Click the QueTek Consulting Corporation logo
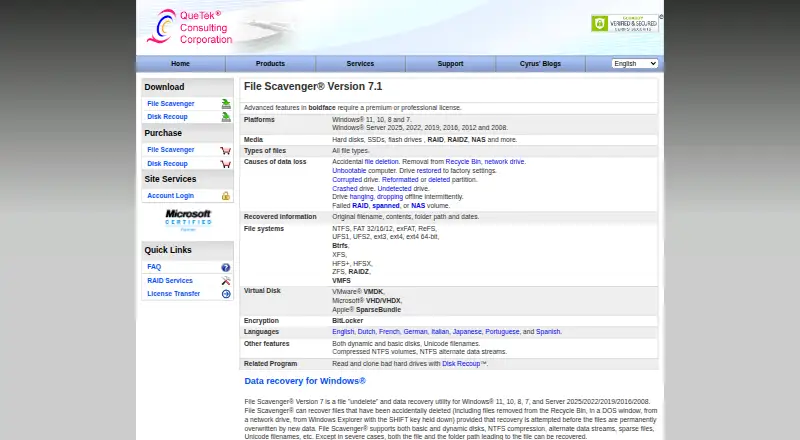This screenshot has width=800, height=440. (x=190, y=27)
